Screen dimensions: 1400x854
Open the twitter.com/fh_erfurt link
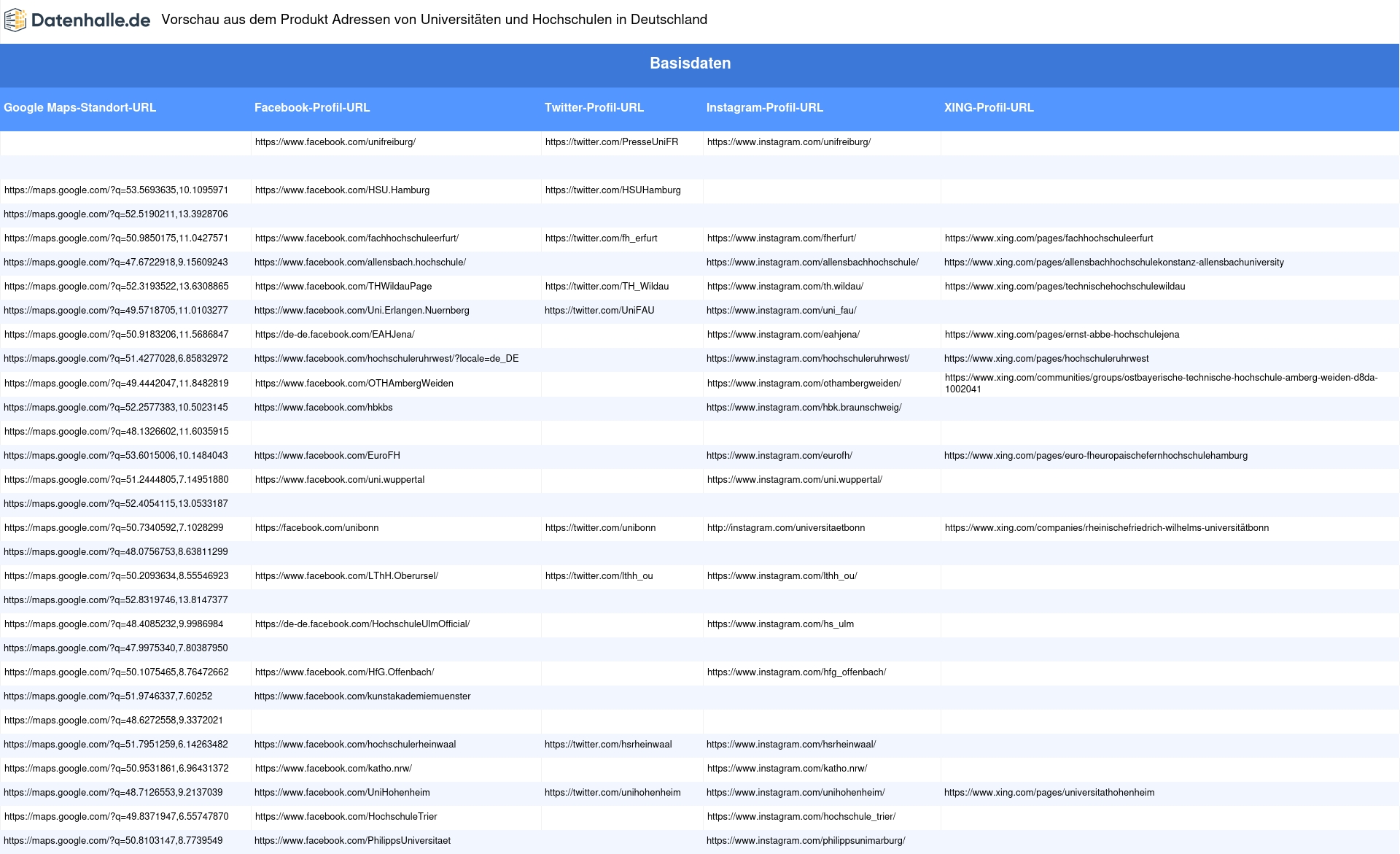click(602, 238)
